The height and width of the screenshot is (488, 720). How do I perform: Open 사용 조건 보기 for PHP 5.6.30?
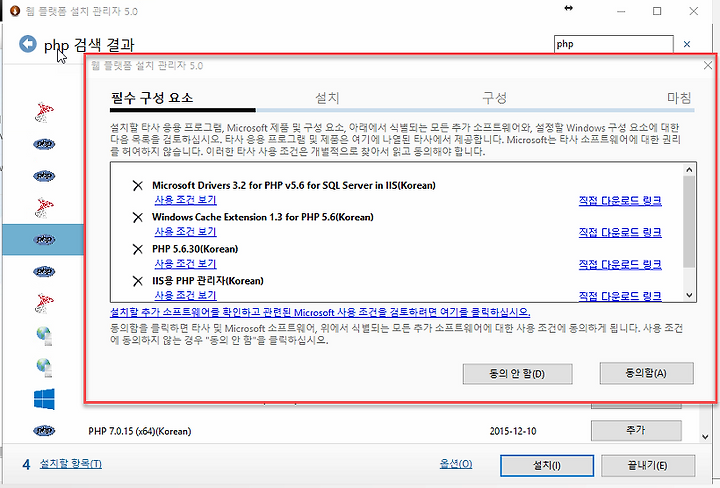[x=186, y=264]
